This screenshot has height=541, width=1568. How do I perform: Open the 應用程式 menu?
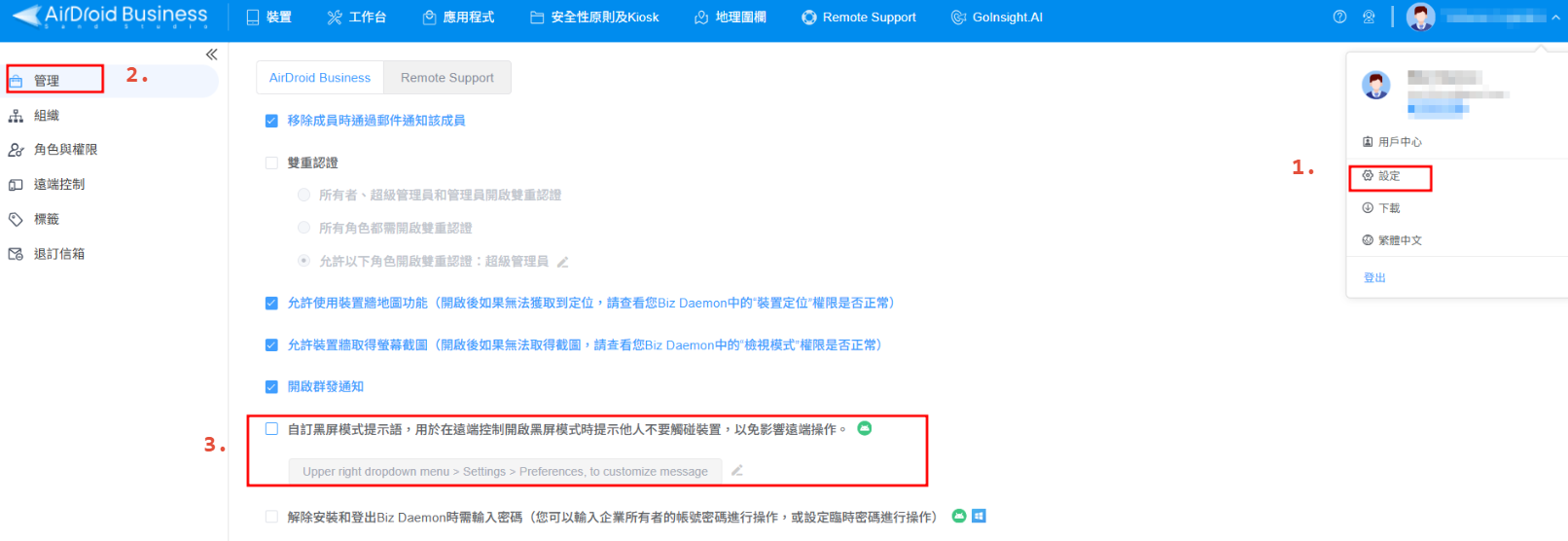(458, 18)
